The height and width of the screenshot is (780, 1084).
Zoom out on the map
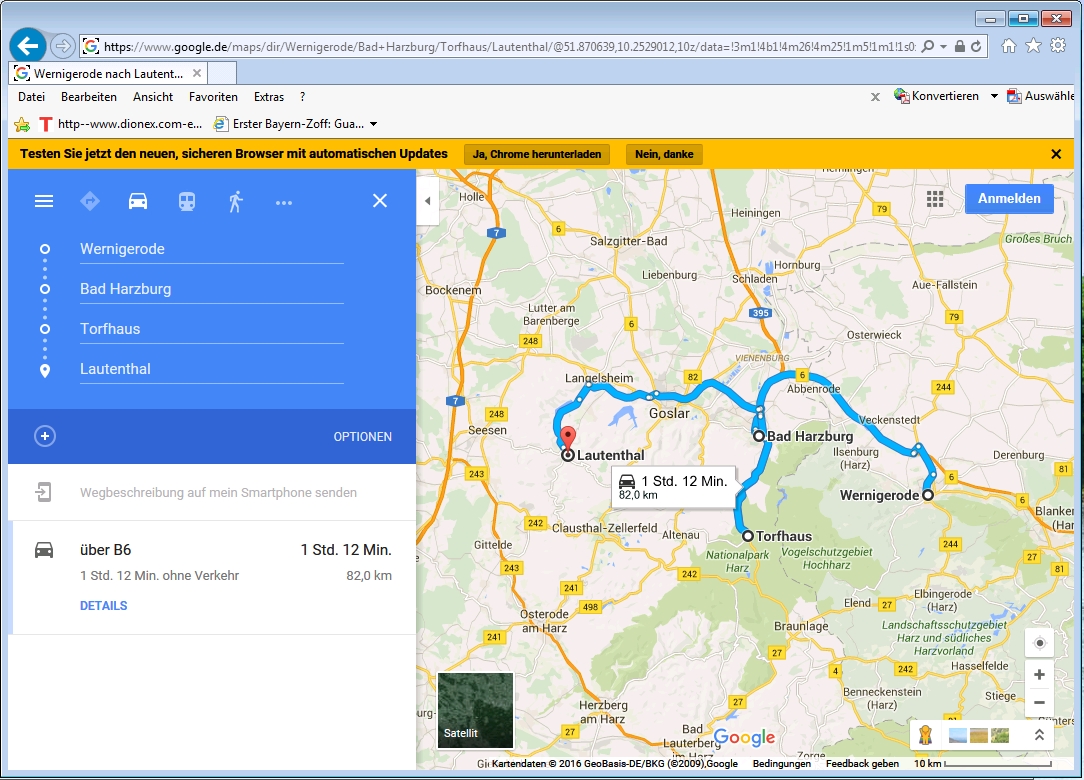(1039, 703)
